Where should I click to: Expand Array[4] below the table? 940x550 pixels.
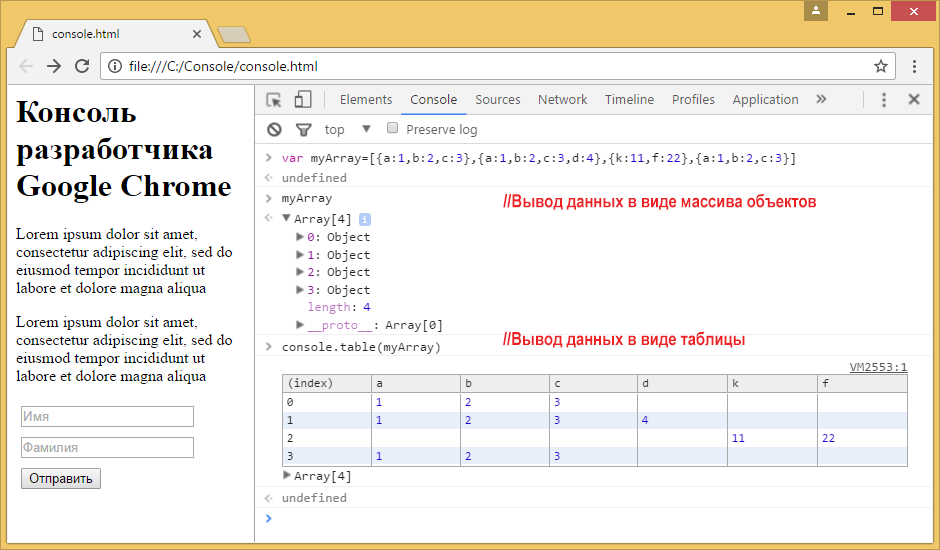[x=287, y=475]
